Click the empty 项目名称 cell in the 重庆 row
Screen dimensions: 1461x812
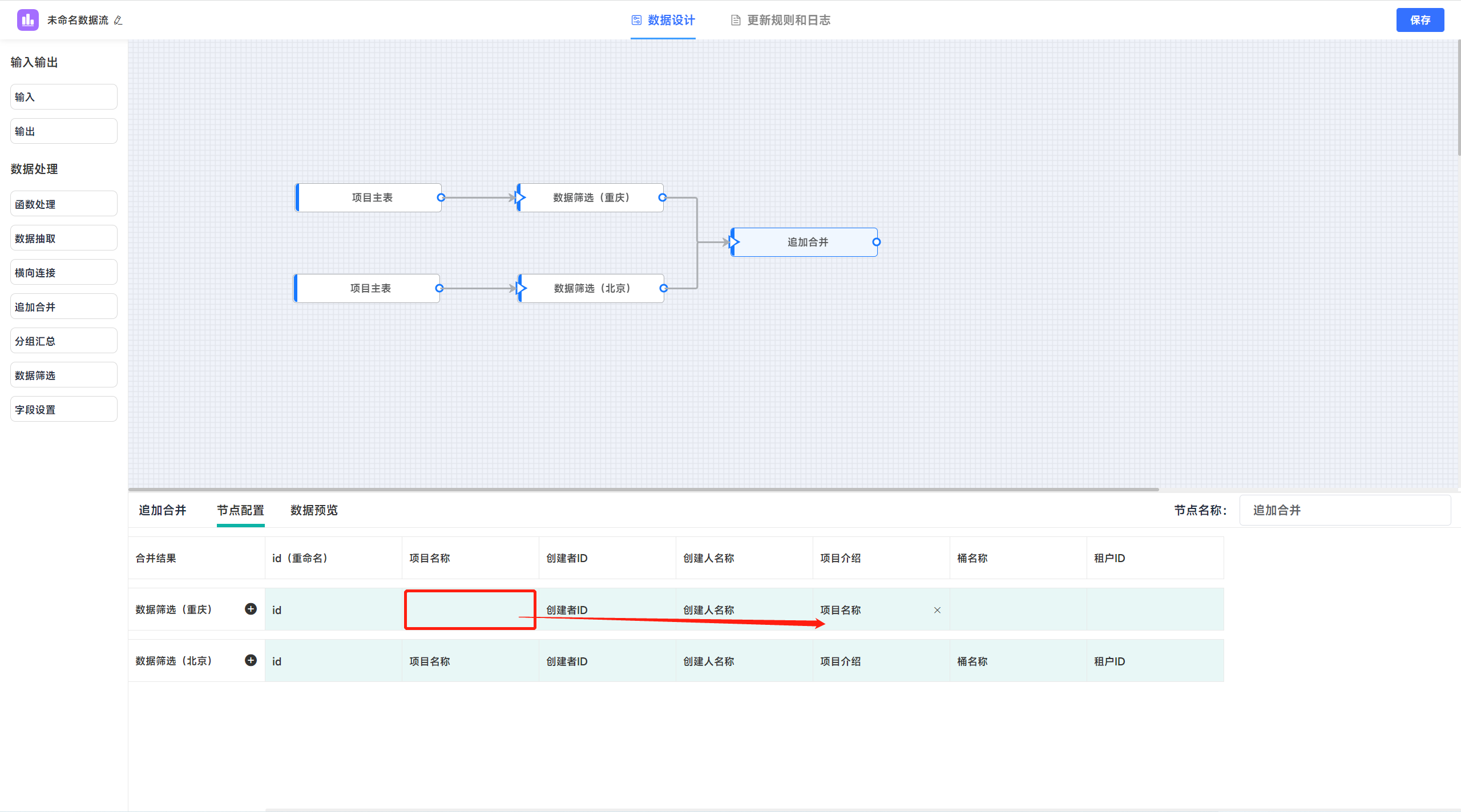click(x=470, y=609)
